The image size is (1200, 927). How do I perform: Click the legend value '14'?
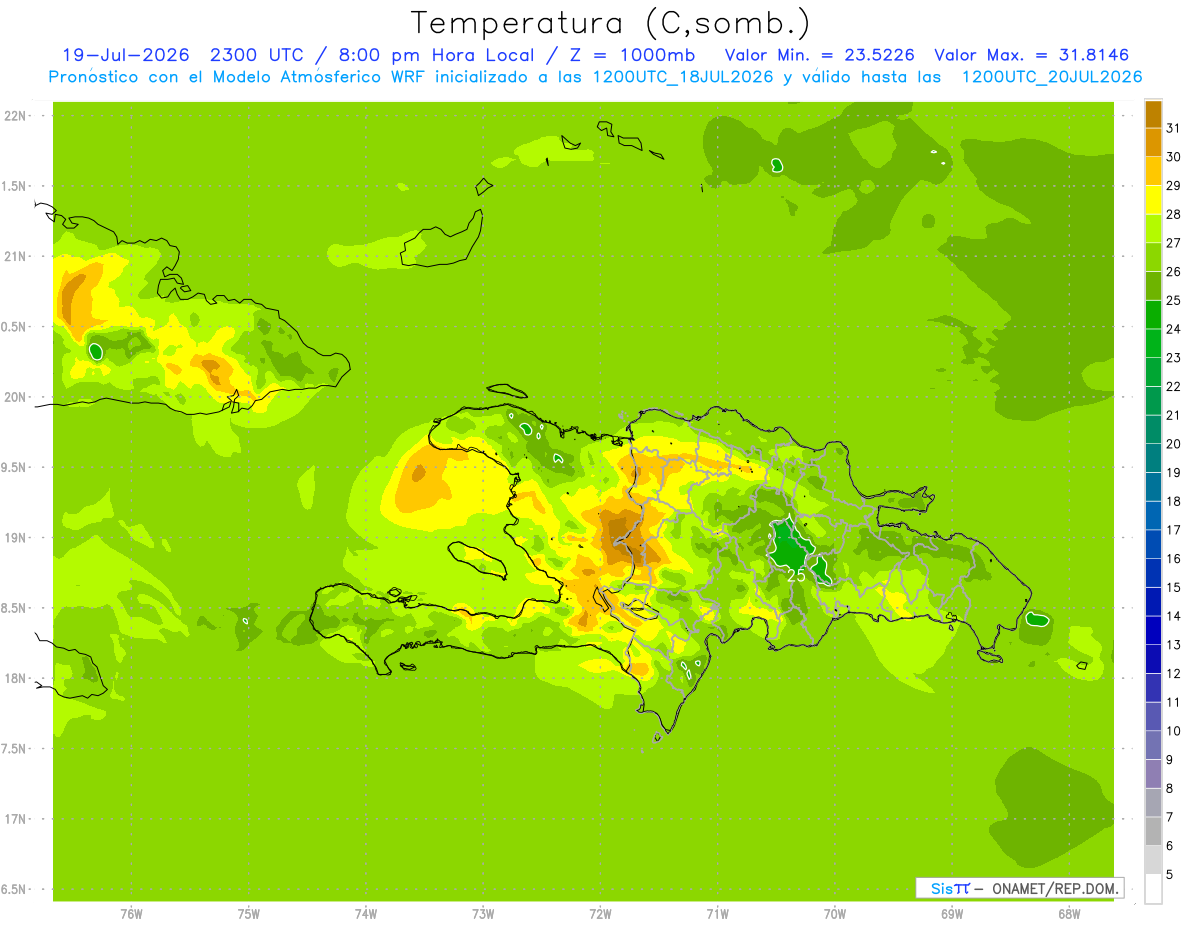tap(1174, 616)
